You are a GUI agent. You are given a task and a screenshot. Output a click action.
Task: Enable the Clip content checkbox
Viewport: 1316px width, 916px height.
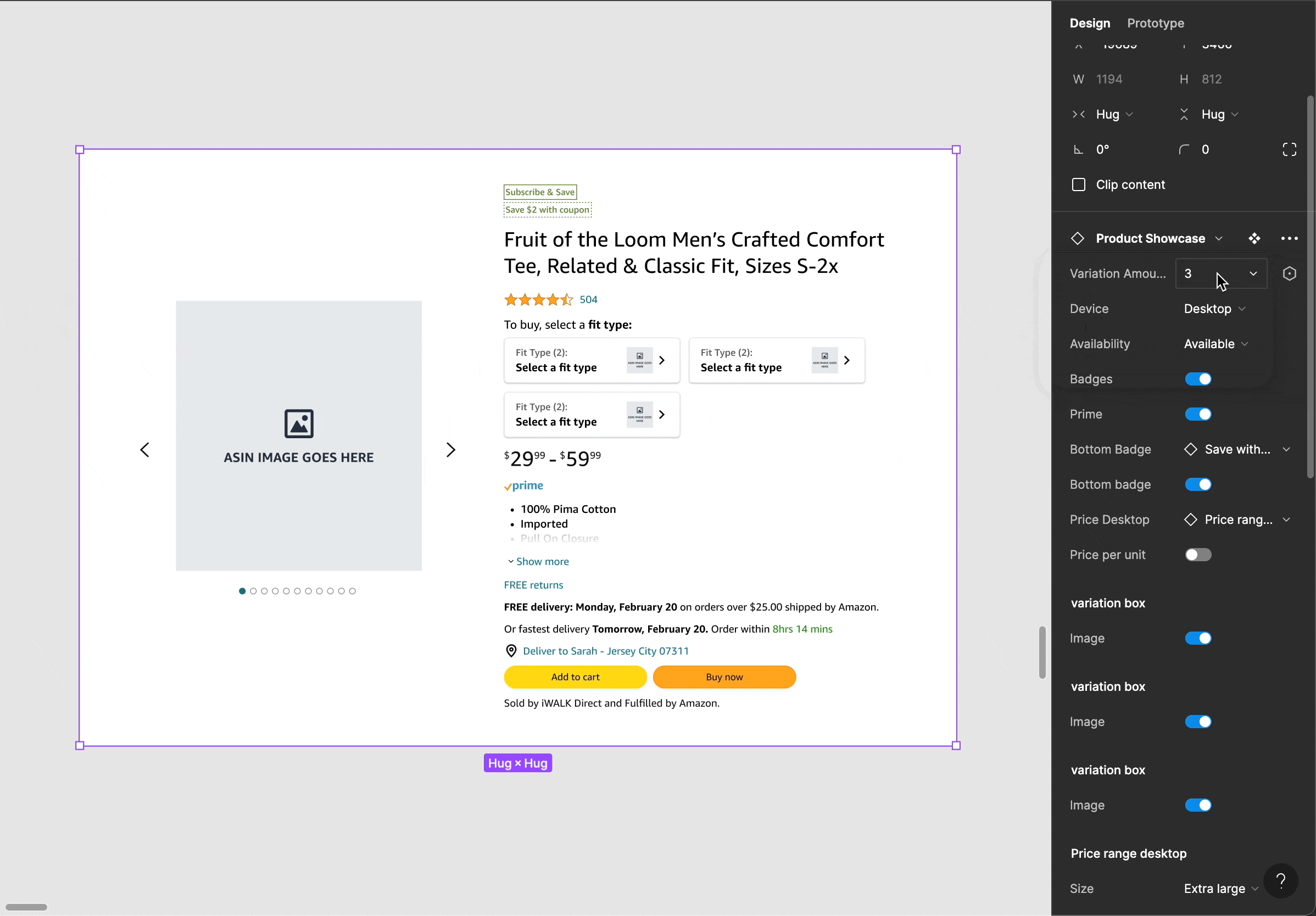[x=1078, y=185]
